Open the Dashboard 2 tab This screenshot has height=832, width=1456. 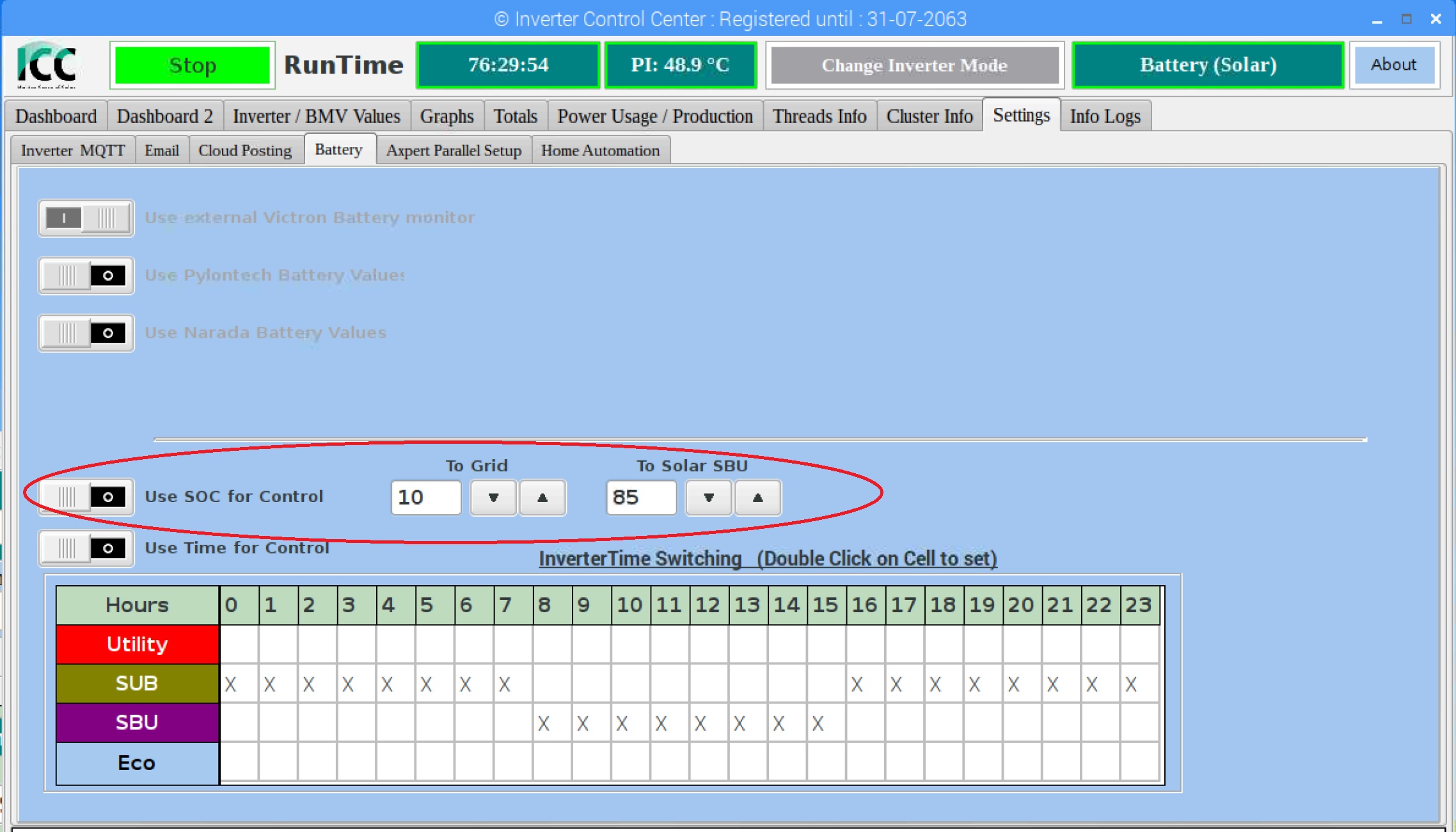[x=165, y=116]
